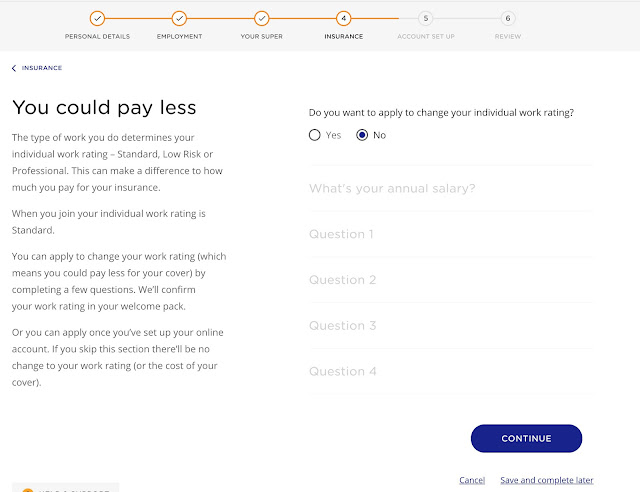Open the Personal Details step label
This screenshot has width=640, height=492.
[97, 36]
